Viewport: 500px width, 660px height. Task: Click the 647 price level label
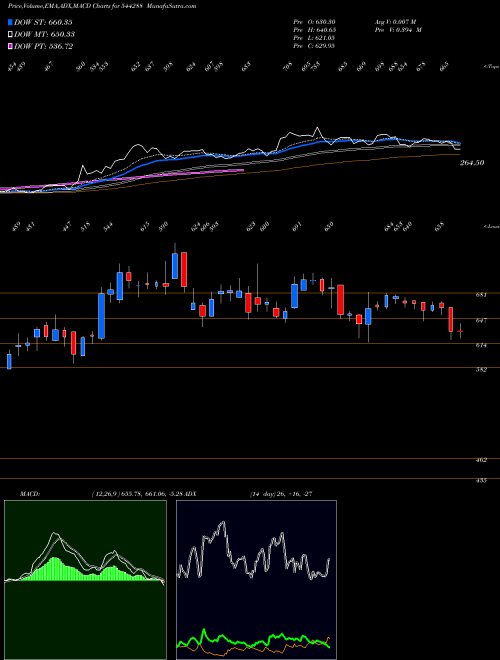pos(481,320)
